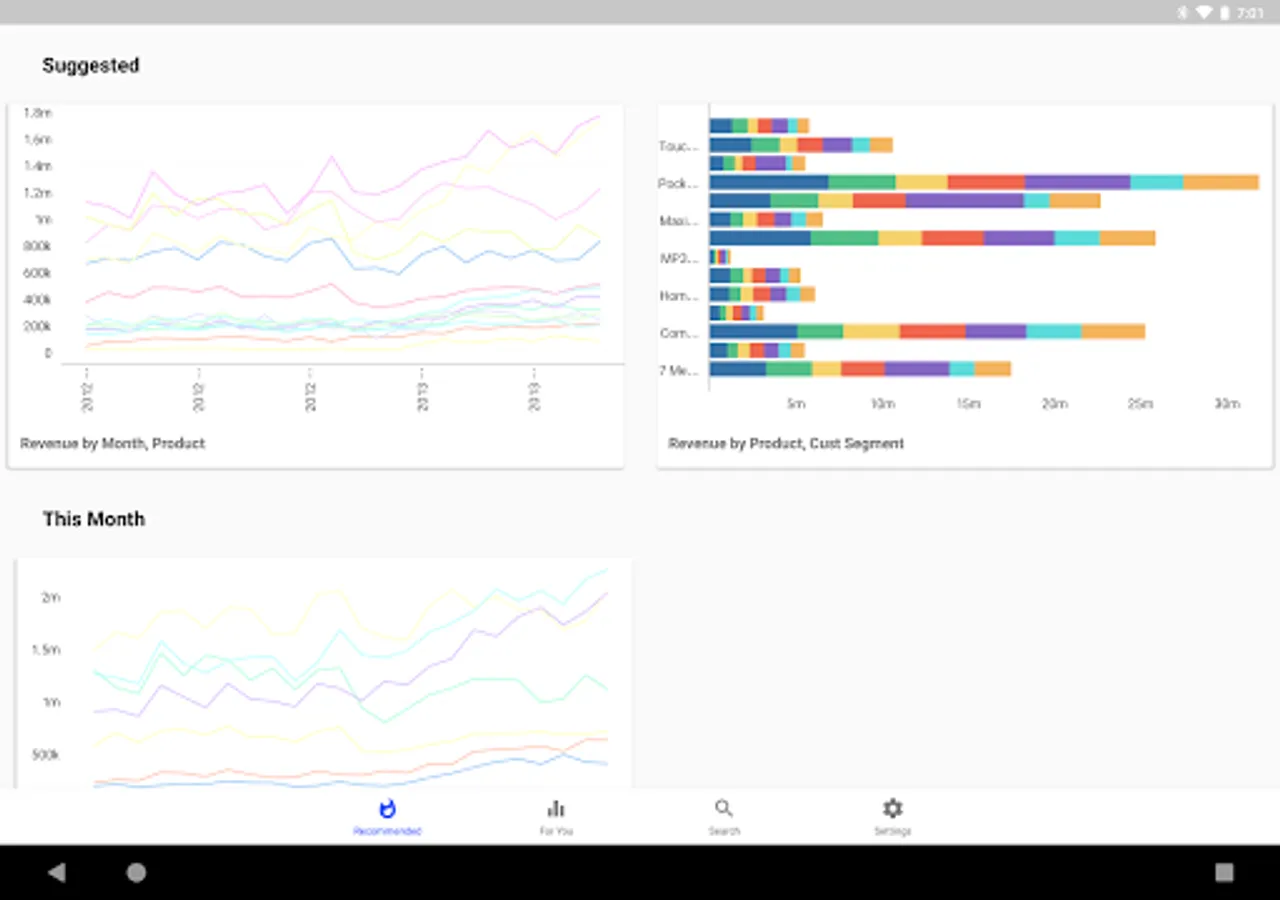Screen dimensions: 1280x900
Task: Open Revenue by Product, Cust Segment chart
Action: 965,286
